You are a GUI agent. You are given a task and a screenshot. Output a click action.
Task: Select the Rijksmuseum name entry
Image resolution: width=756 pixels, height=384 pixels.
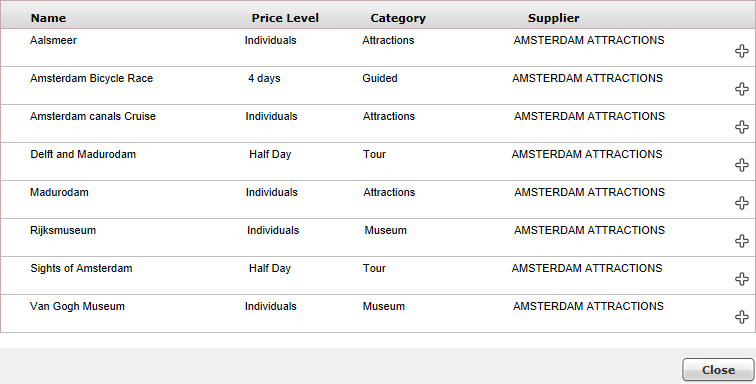point(63,231)
